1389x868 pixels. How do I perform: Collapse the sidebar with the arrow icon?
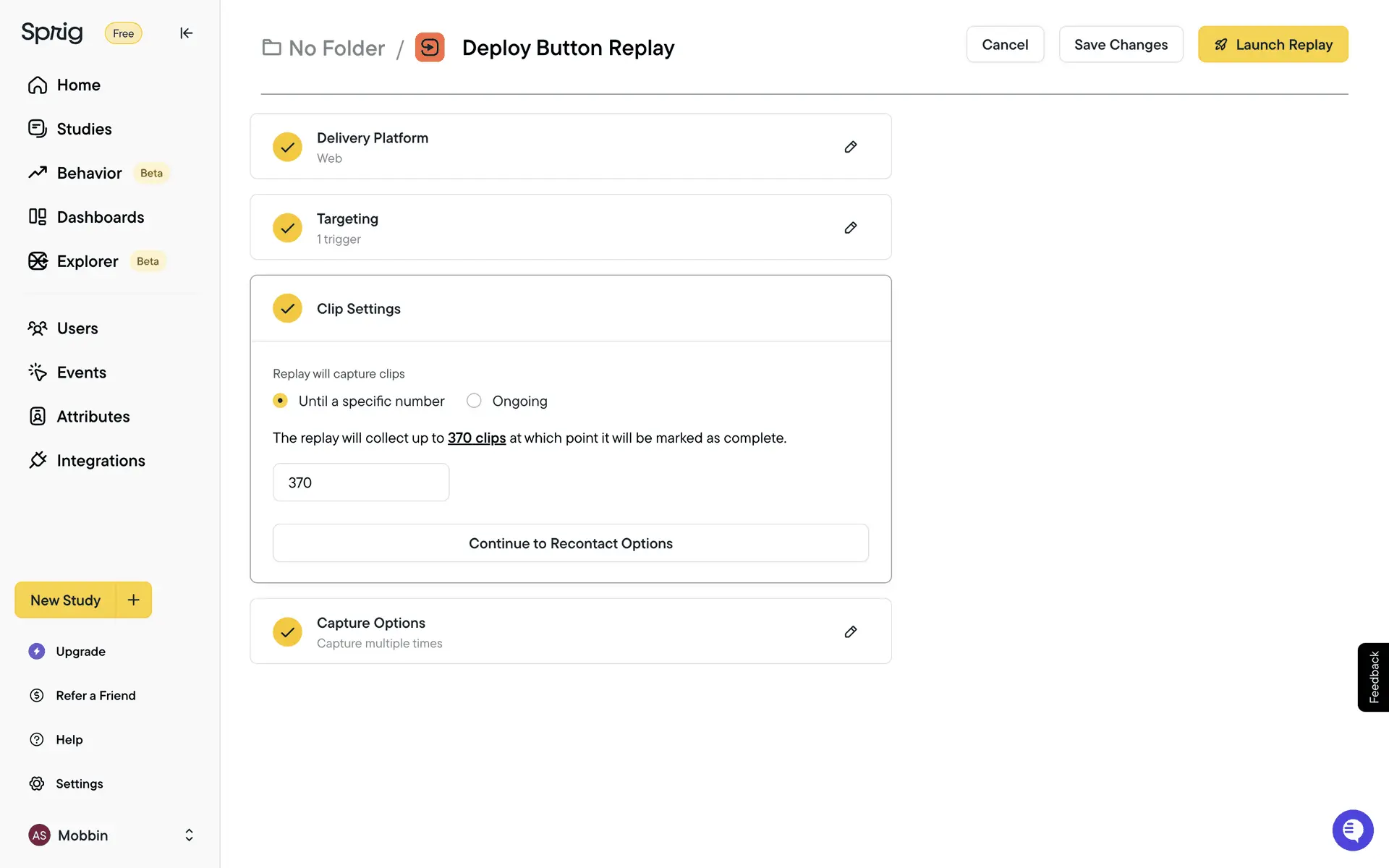[186, 33]
